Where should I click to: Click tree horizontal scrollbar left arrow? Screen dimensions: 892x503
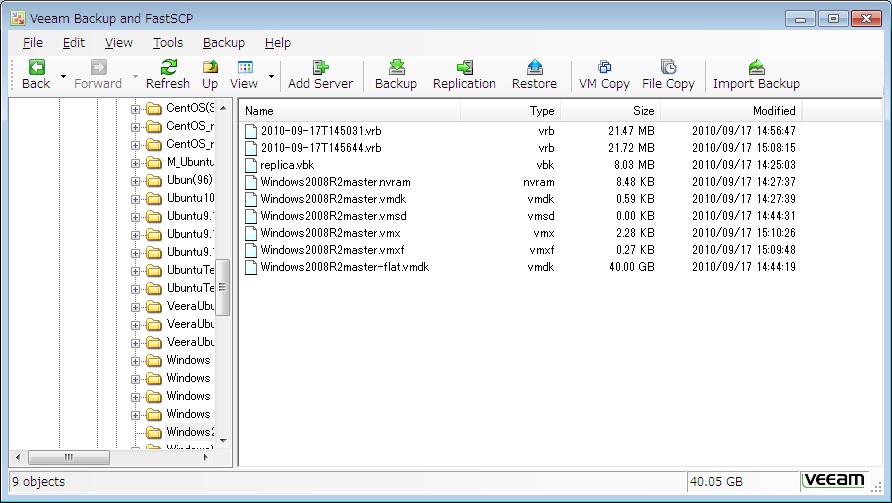(18, 457)
